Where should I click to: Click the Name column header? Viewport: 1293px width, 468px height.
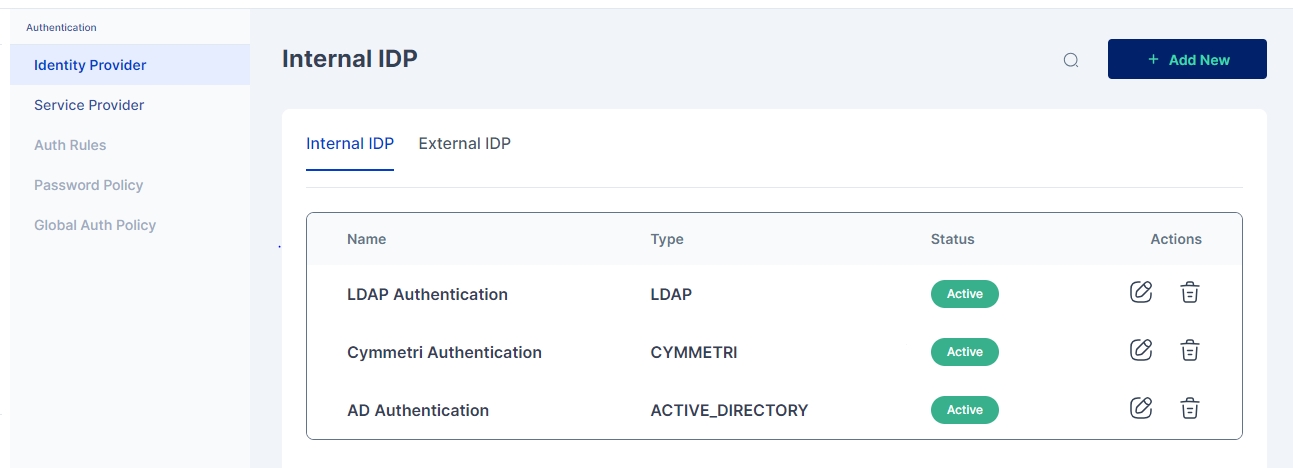coord(366,239)
